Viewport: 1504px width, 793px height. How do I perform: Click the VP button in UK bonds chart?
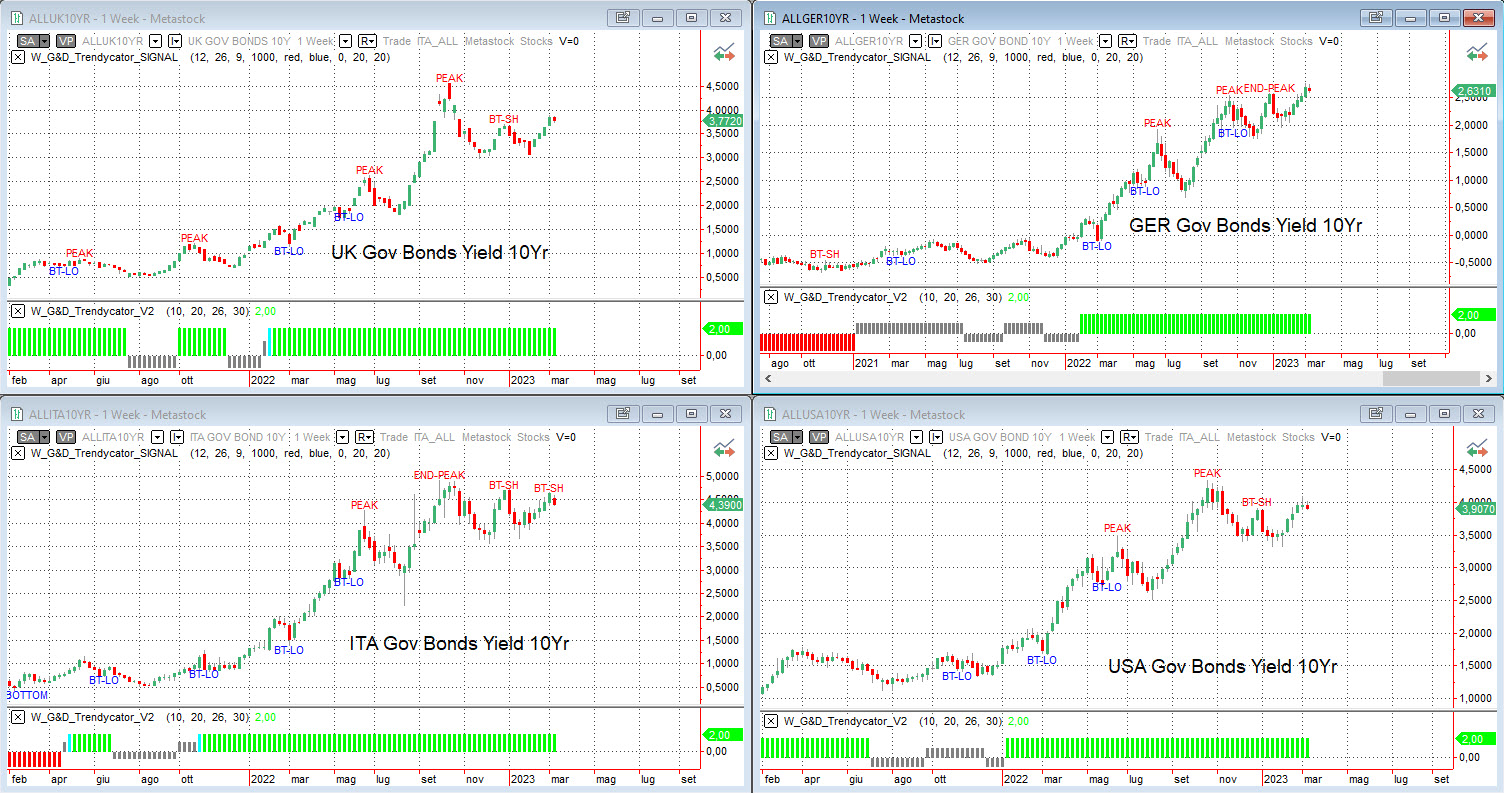pos(66,41)
